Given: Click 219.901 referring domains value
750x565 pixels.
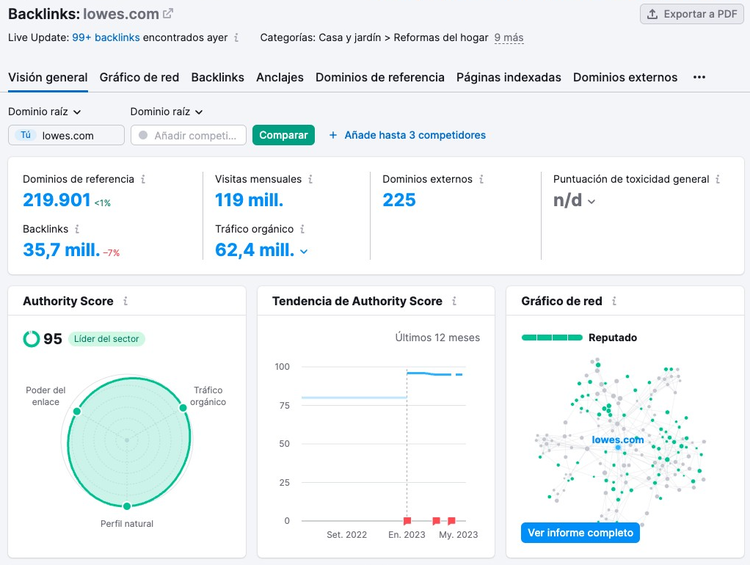Looking at the screenshot, I should tap(57, 200).
